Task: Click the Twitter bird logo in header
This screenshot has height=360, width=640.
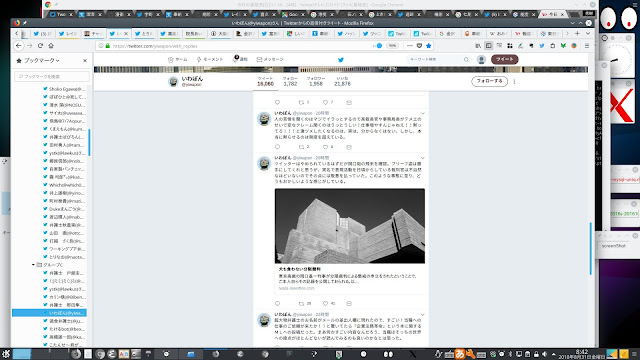Action: tap(341, 60)
